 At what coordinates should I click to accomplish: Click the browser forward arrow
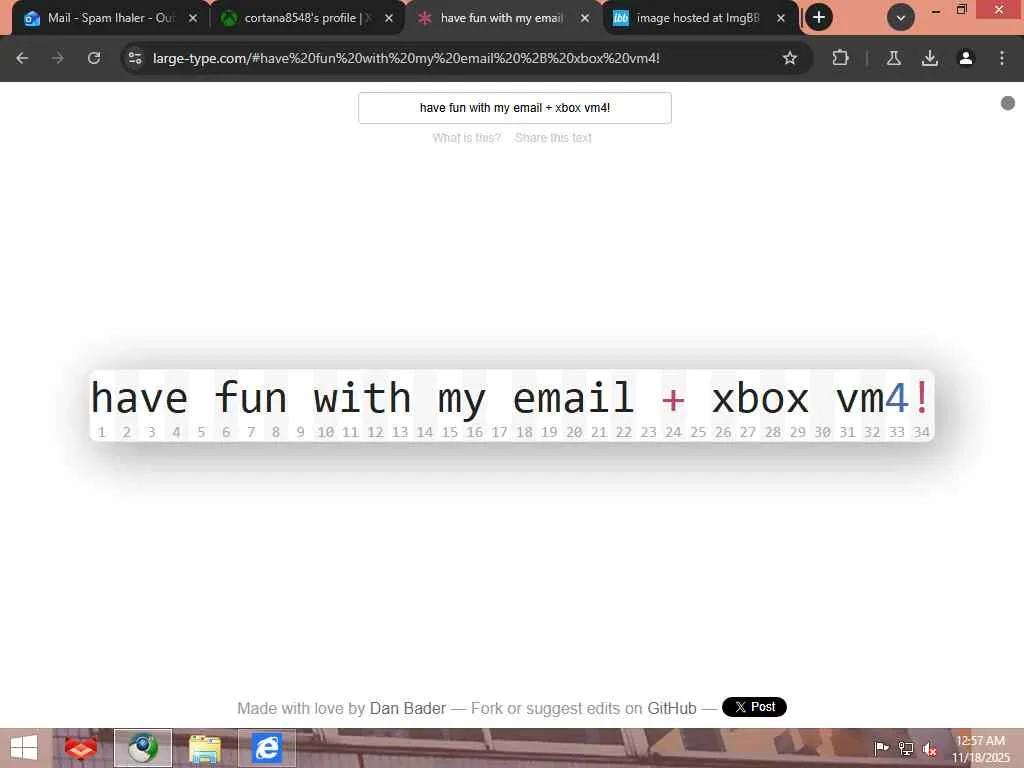(58, 58)
